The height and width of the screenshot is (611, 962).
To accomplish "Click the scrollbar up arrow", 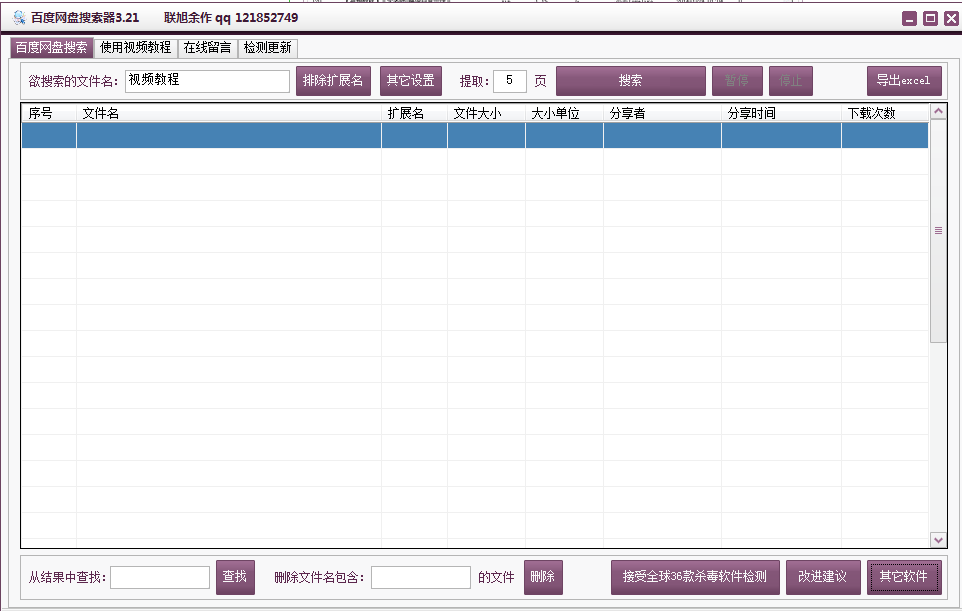I will pos(938,112).
